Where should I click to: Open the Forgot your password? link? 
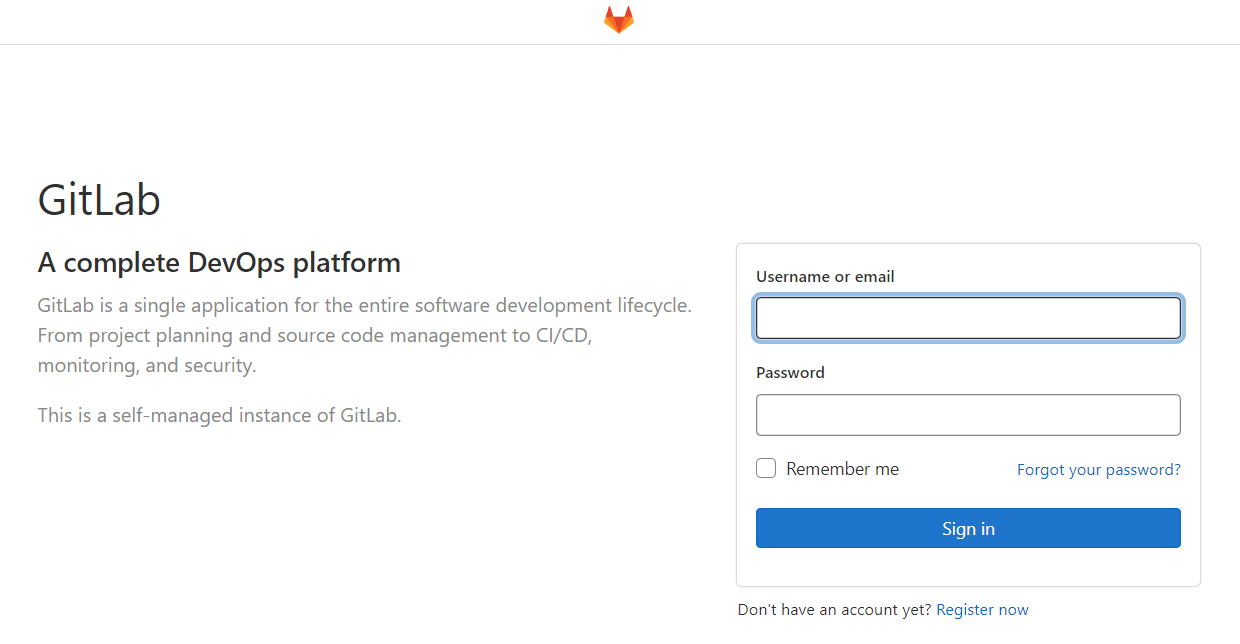click(x=1098, y=469)
